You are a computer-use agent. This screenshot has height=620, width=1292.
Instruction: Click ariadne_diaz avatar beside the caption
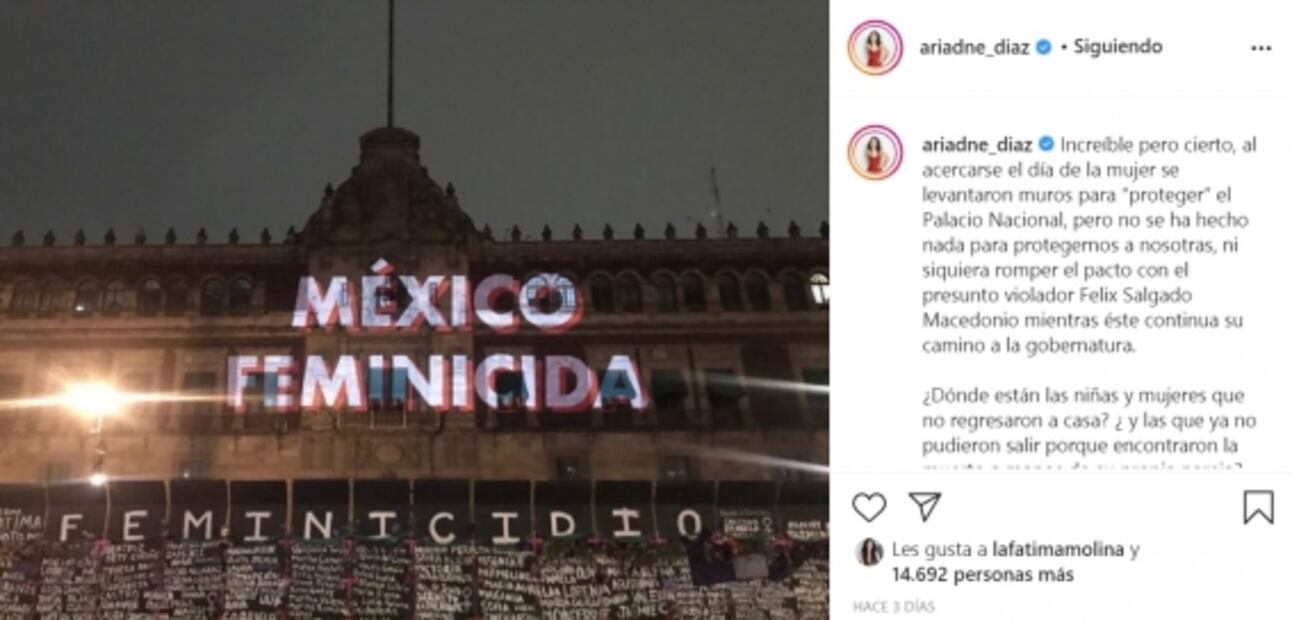875,152
